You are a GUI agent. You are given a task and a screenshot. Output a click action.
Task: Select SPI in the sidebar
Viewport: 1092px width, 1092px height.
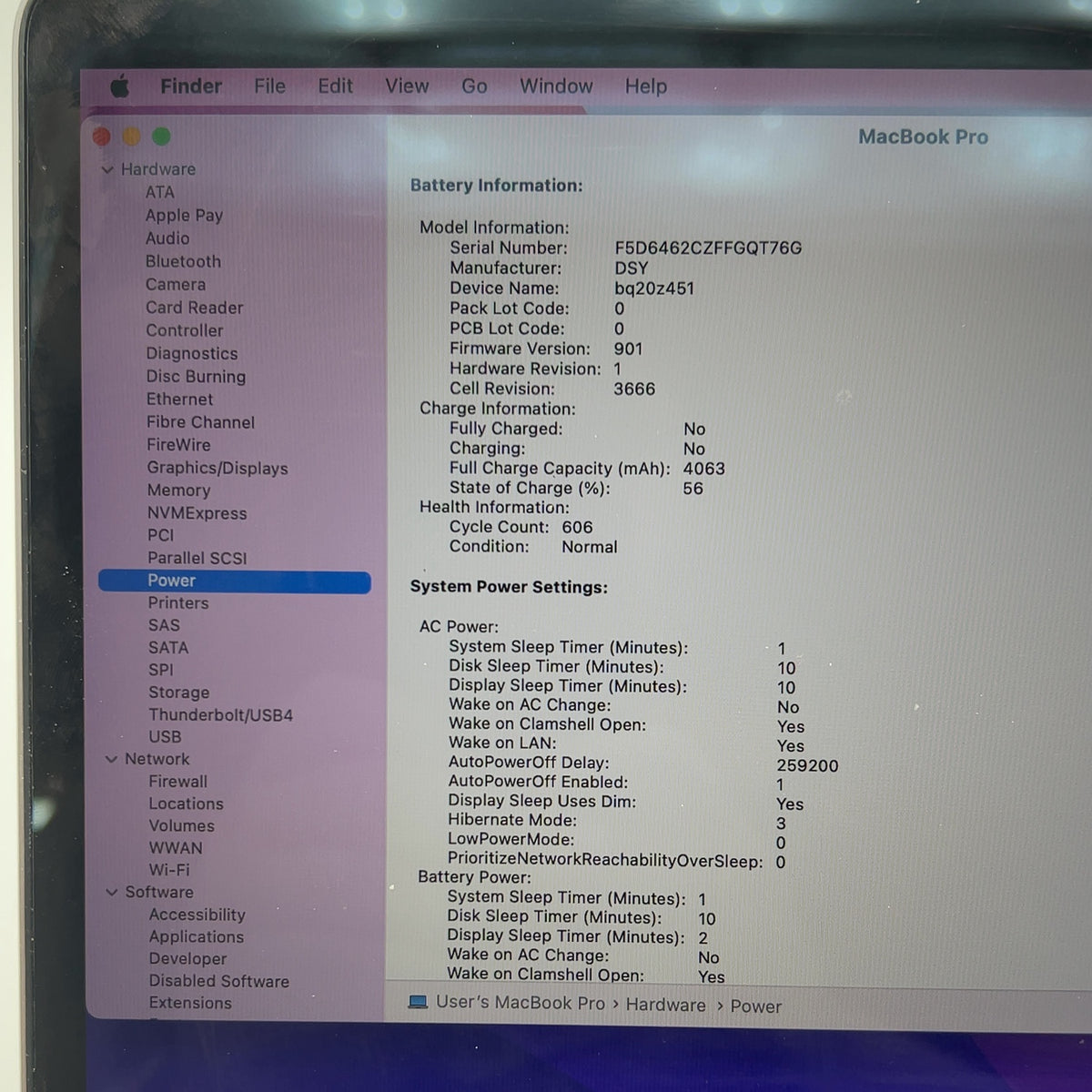(161, 670)
